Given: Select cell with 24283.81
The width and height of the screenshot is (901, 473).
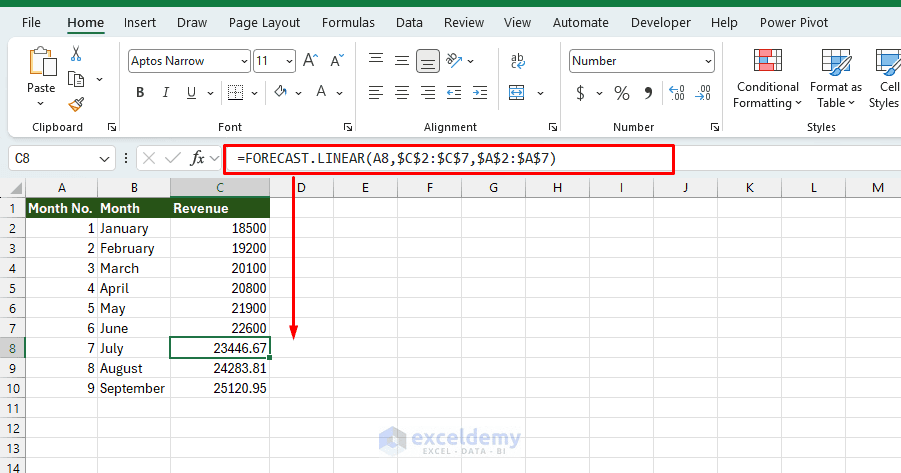Looking at the screenshot, I should 220,368.
